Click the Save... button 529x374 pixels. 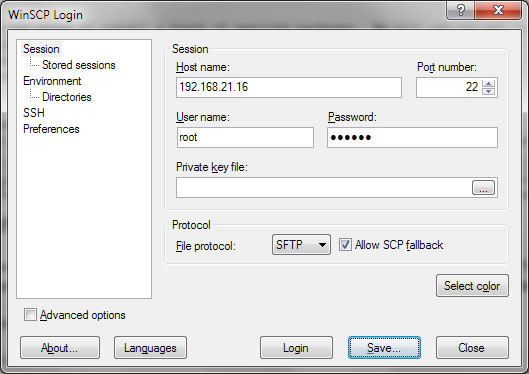click(x=384, y=348)
